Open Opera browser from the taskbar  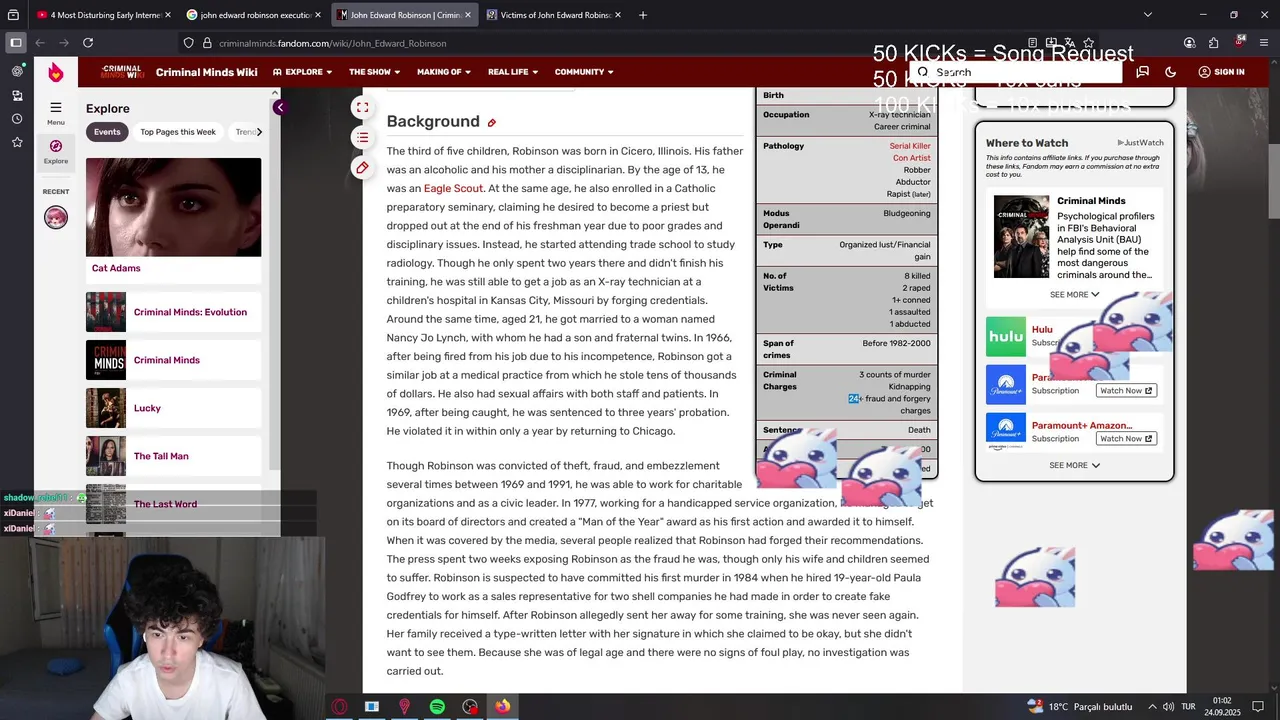pos(340,707)
